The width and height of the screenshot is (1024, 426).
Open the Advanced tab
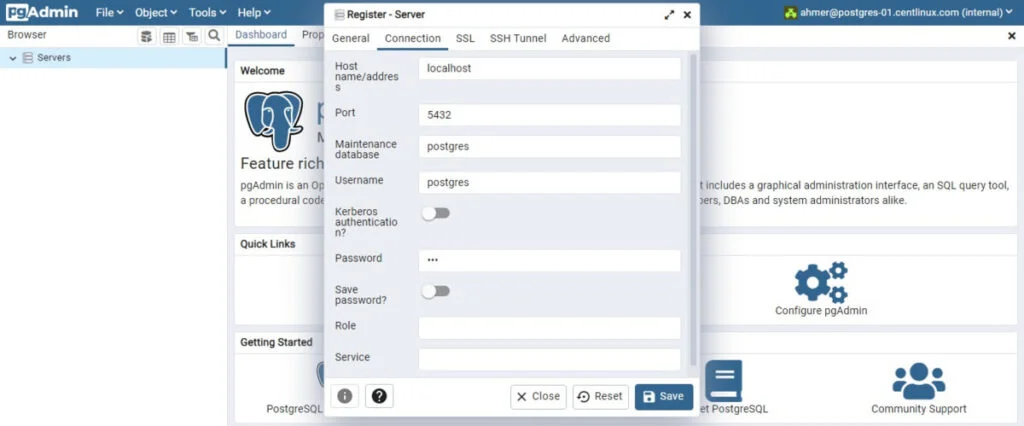tap(585, 39)
